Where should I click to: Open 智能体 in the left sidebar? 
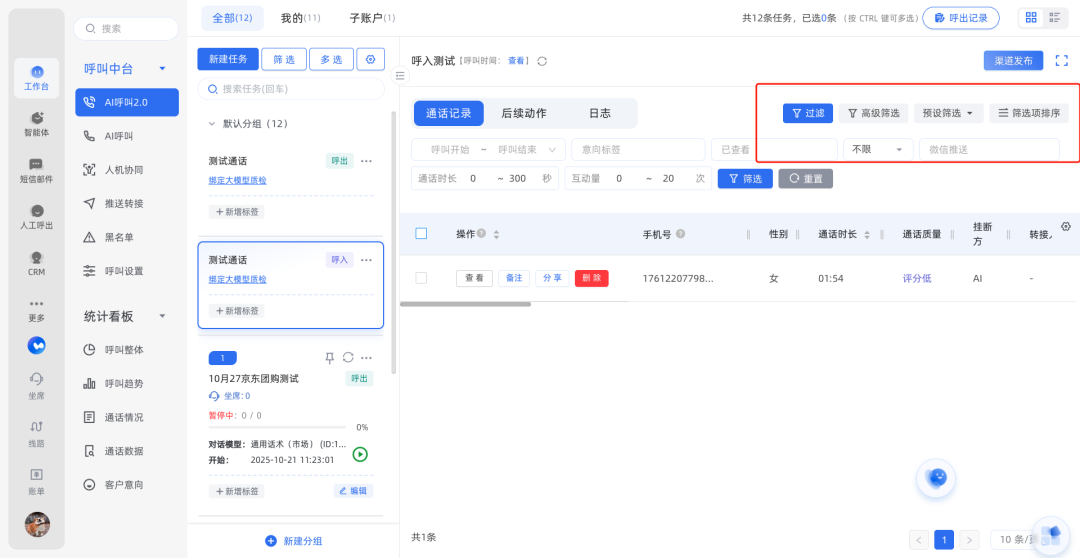coord(37,123)
